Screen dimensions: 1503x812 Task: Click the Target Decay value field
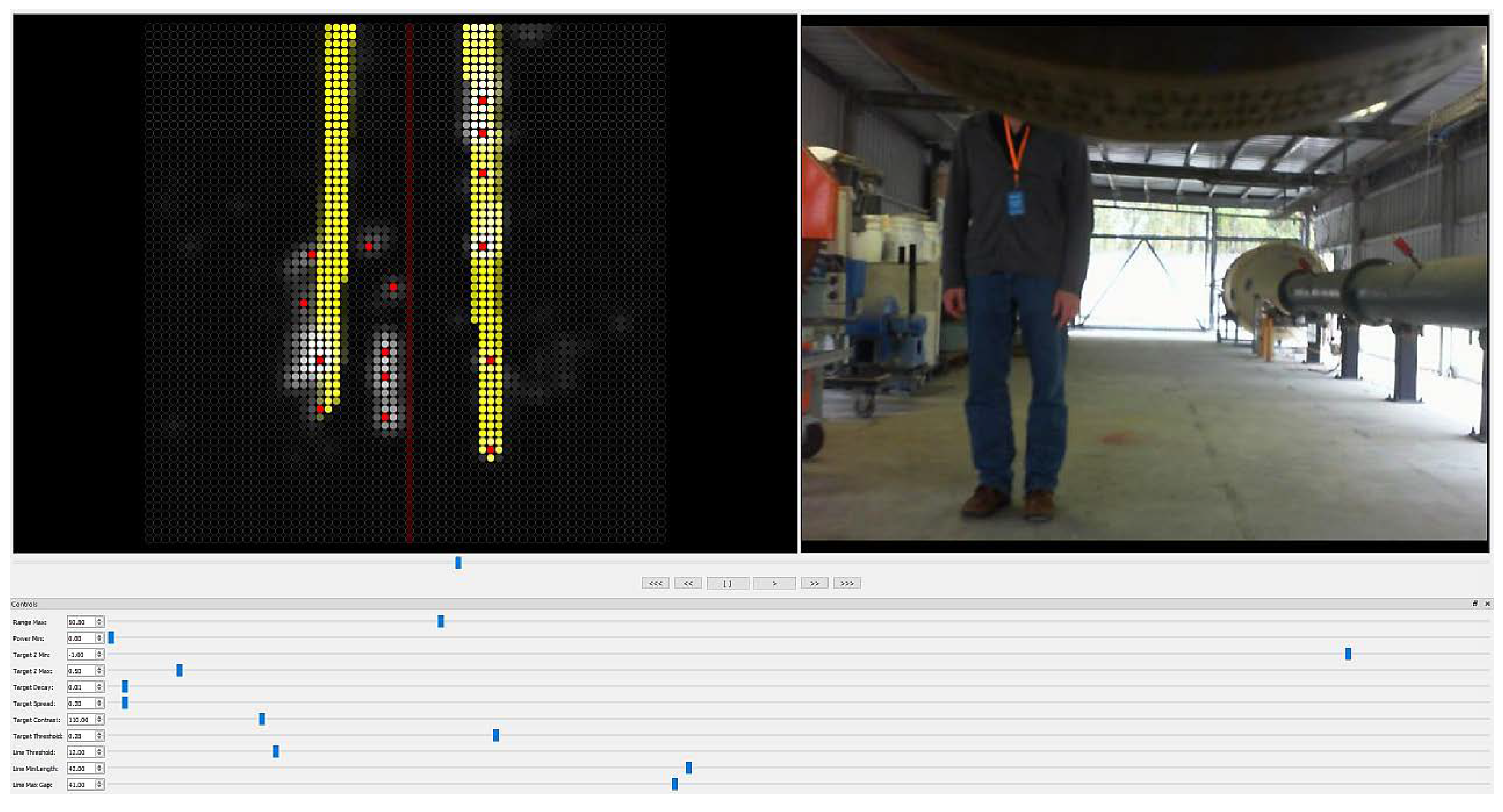pos(80,687)
